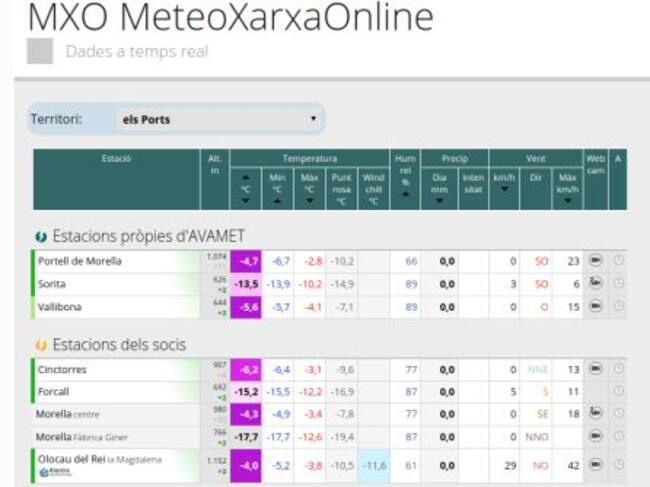Open Sorita station webcam icon
Screen dimensions: 650x487
[x=595, y=284]
